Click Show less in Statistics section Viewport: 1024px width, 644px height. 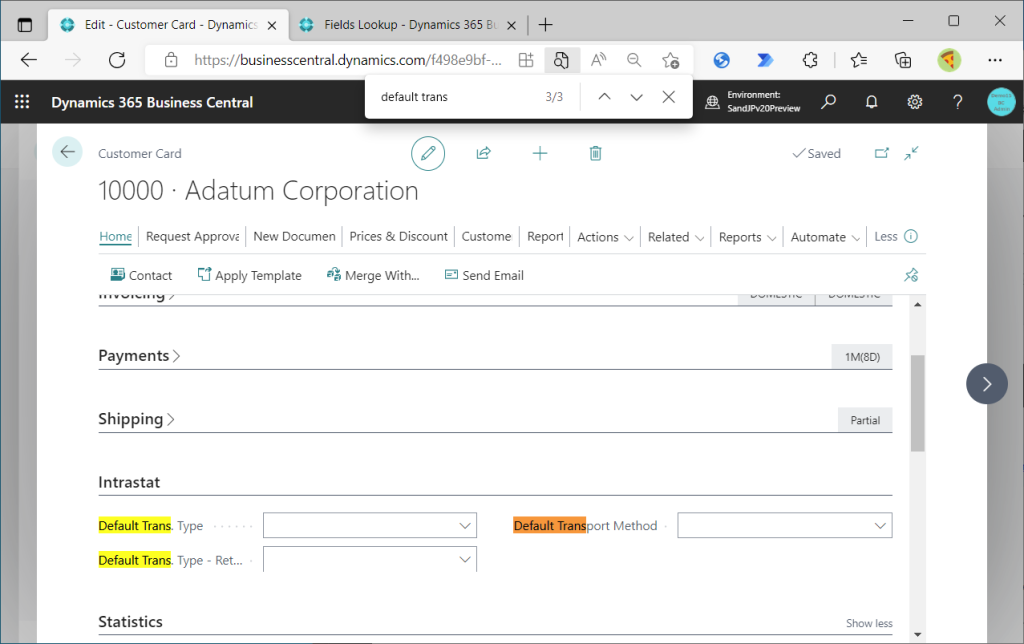869,623
